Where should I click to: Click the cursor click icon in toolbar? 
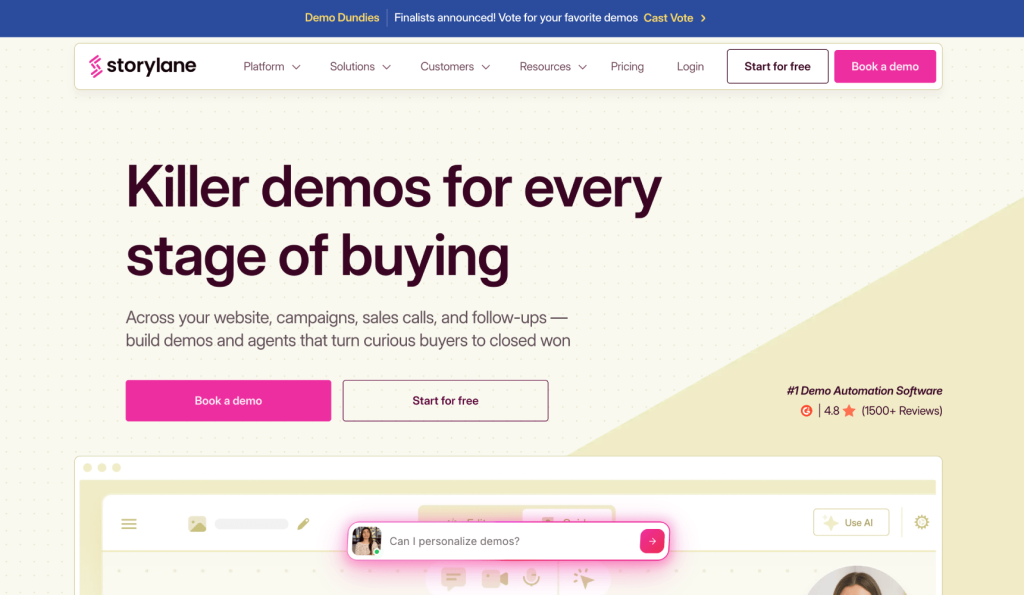point(583,578)
